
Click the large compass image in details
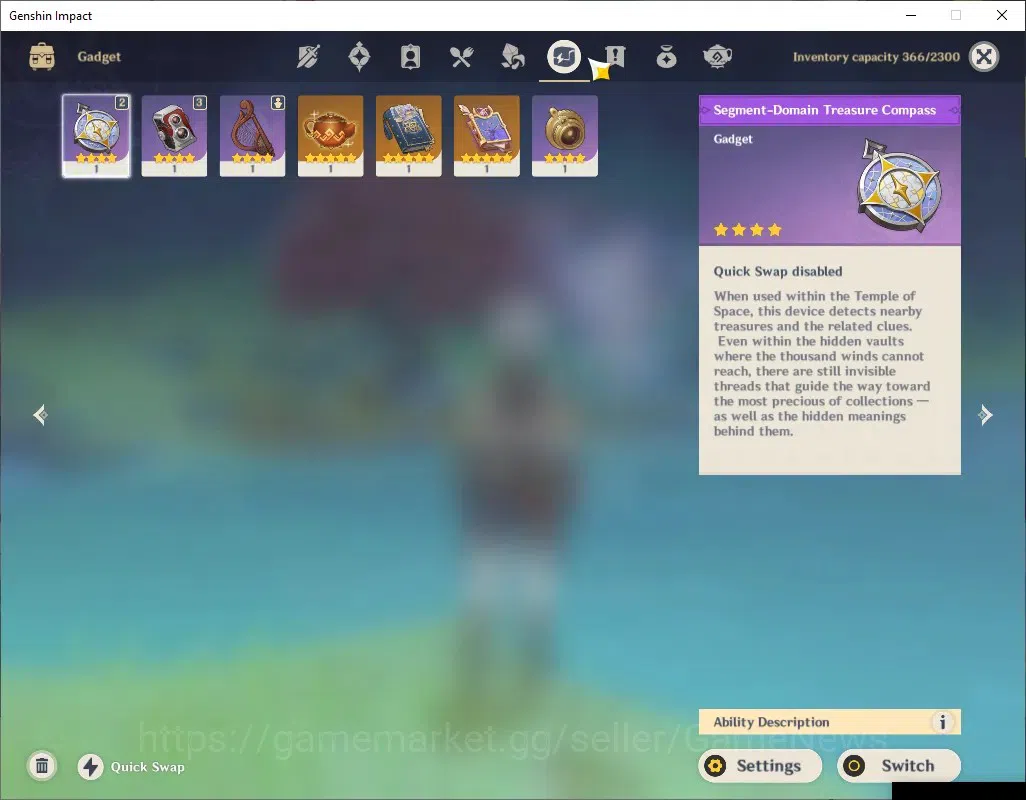[899, 185]
